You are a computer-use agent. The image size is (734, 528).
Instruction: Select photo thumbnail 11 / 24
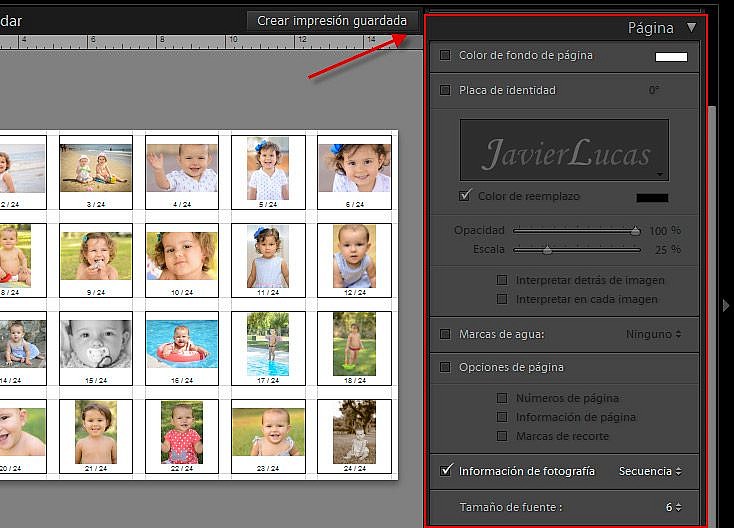268,260
